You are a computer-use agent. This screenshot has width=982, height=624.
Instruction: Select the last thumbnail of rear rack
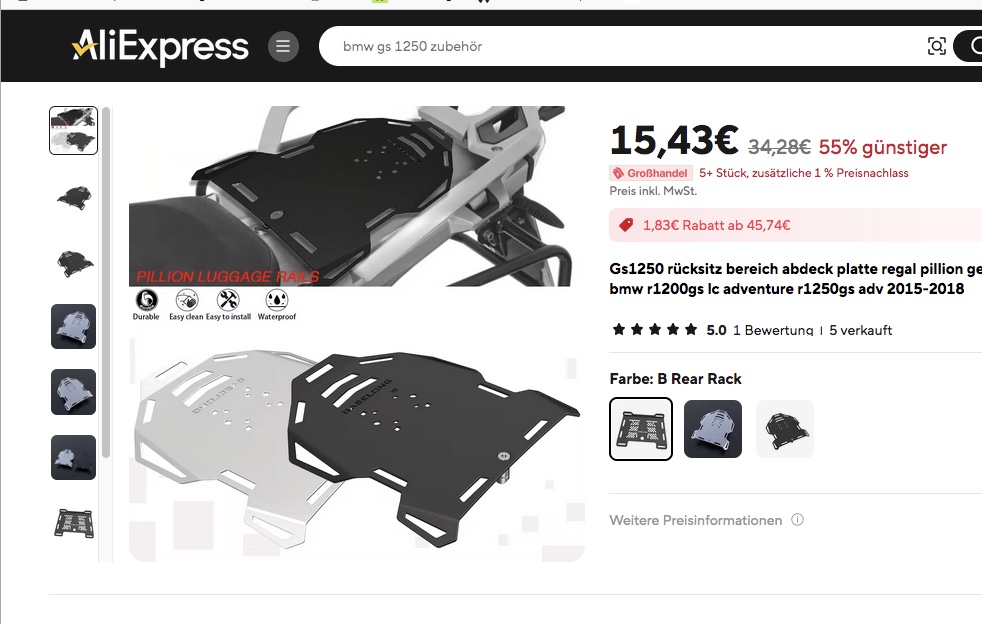point(73,523)
